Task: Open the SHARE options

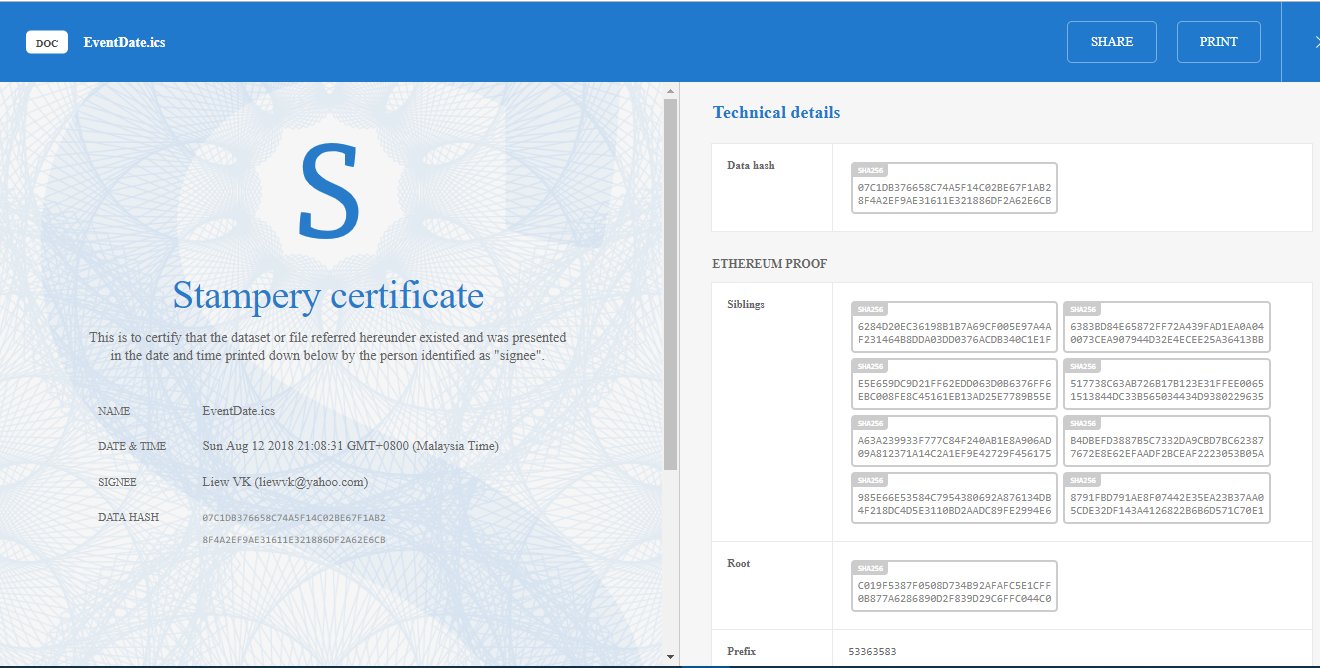Action: [x=1112, y=42]
